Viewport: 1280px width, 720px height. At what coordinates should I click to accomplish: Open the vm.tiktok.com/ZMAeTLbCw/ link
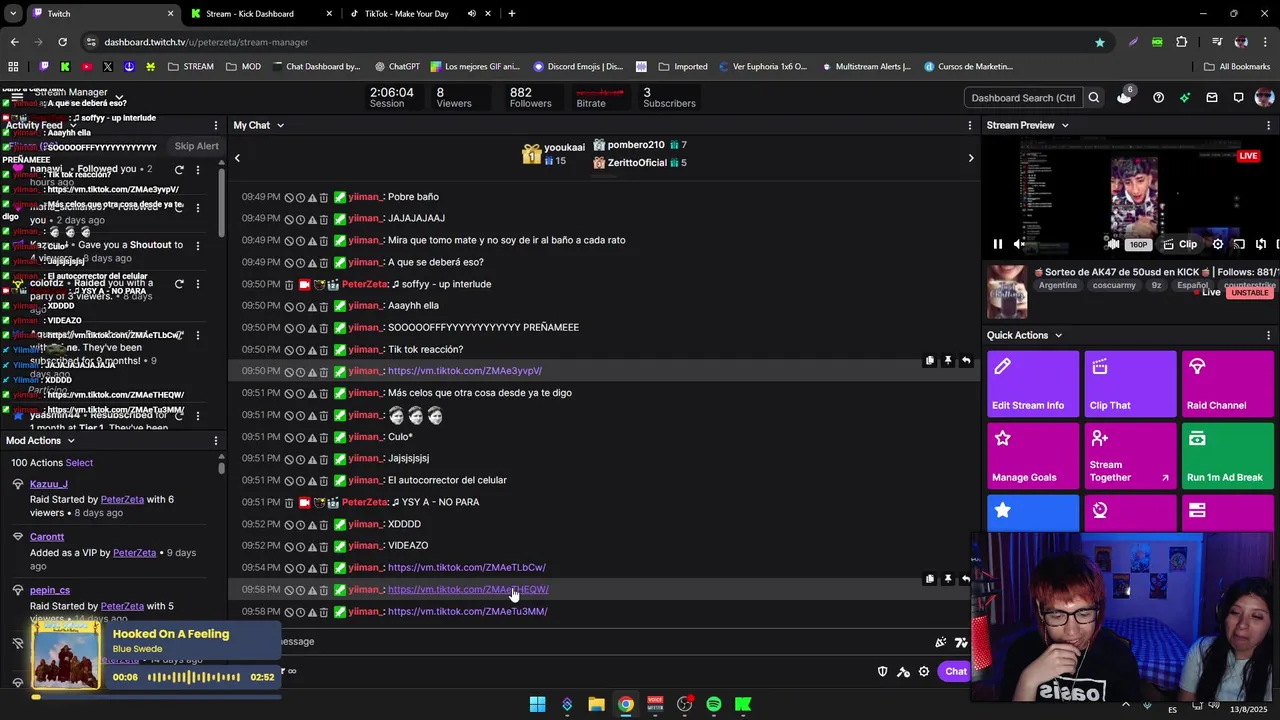click(466, 567)
